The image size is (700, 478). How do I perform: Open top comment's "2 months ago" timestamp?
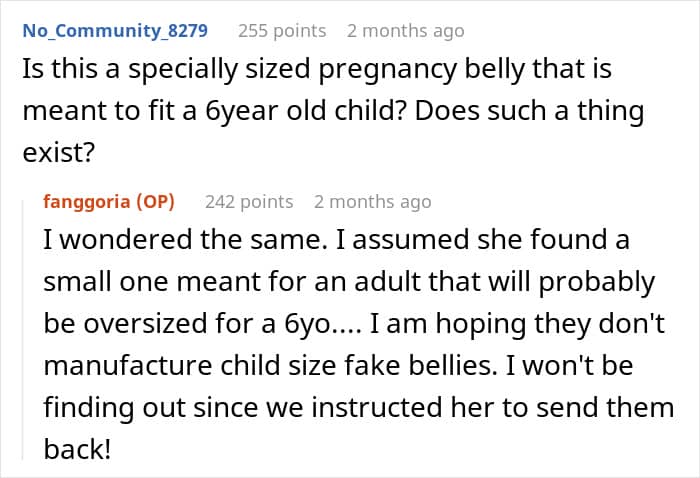click(406, 31)
